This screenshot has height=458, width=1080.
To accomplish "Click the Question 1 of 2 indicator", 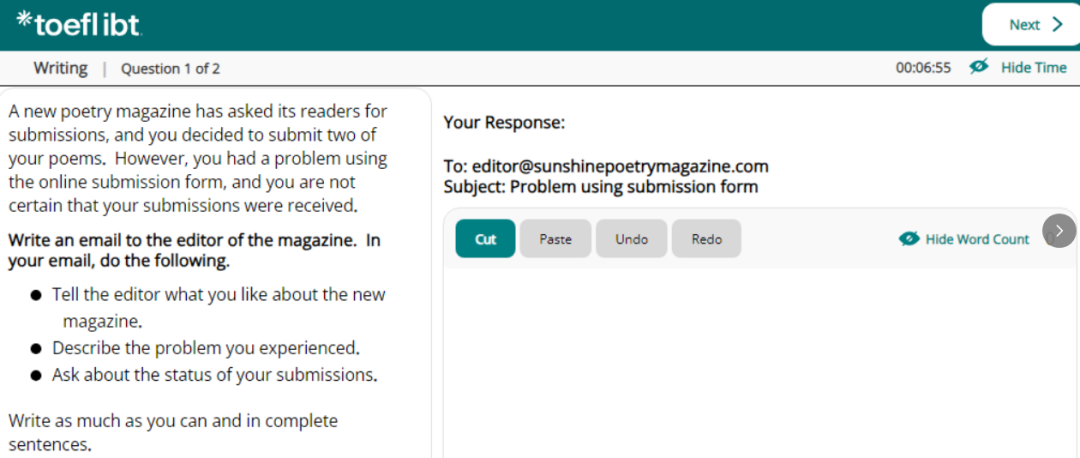I will pyautogui.click(x=170, y=69).
